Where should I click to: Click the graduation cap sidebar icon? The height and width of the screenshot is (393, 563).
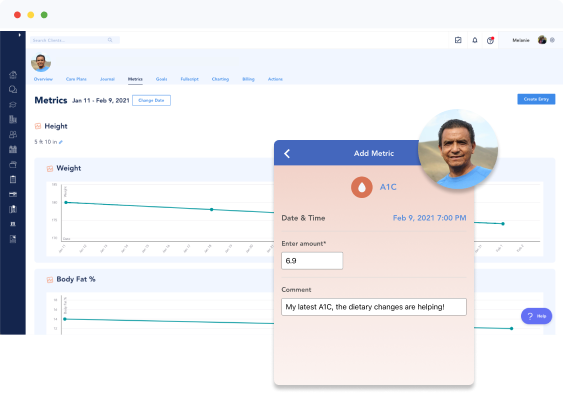tap(13, 104)
